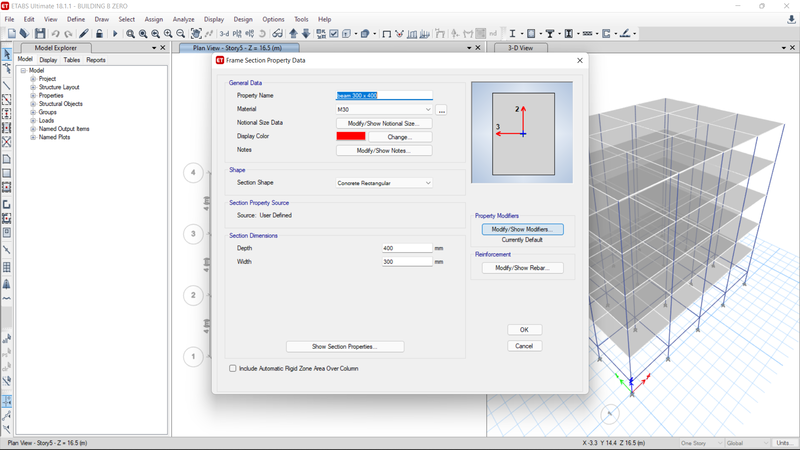Click the material ellipsis button
Image resolution: width=800 pixels, height=450 pixels.
coord(441,110)
